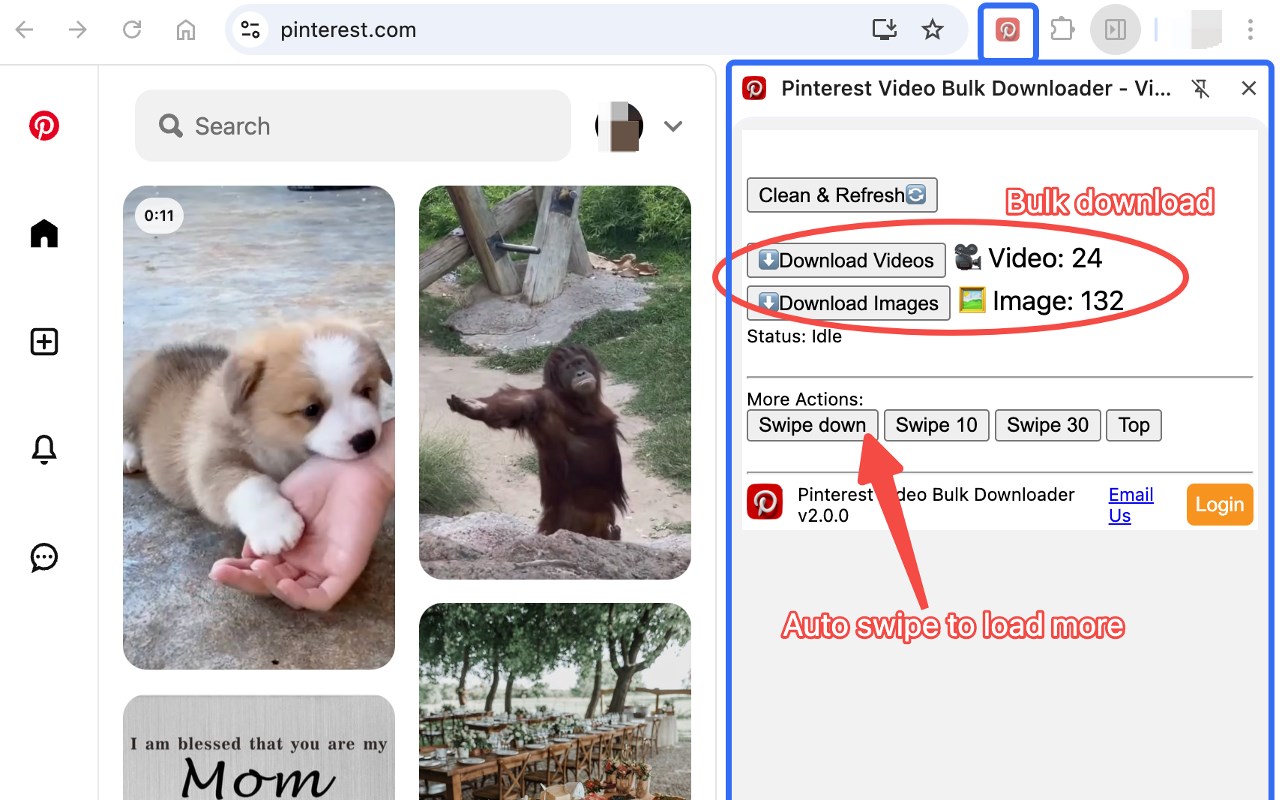Click the 'Pinterest Video Bulk Downloader v2.0.0' footer text
The image size is (1280, 800).
pyautogui.click(x=936, y=505)
